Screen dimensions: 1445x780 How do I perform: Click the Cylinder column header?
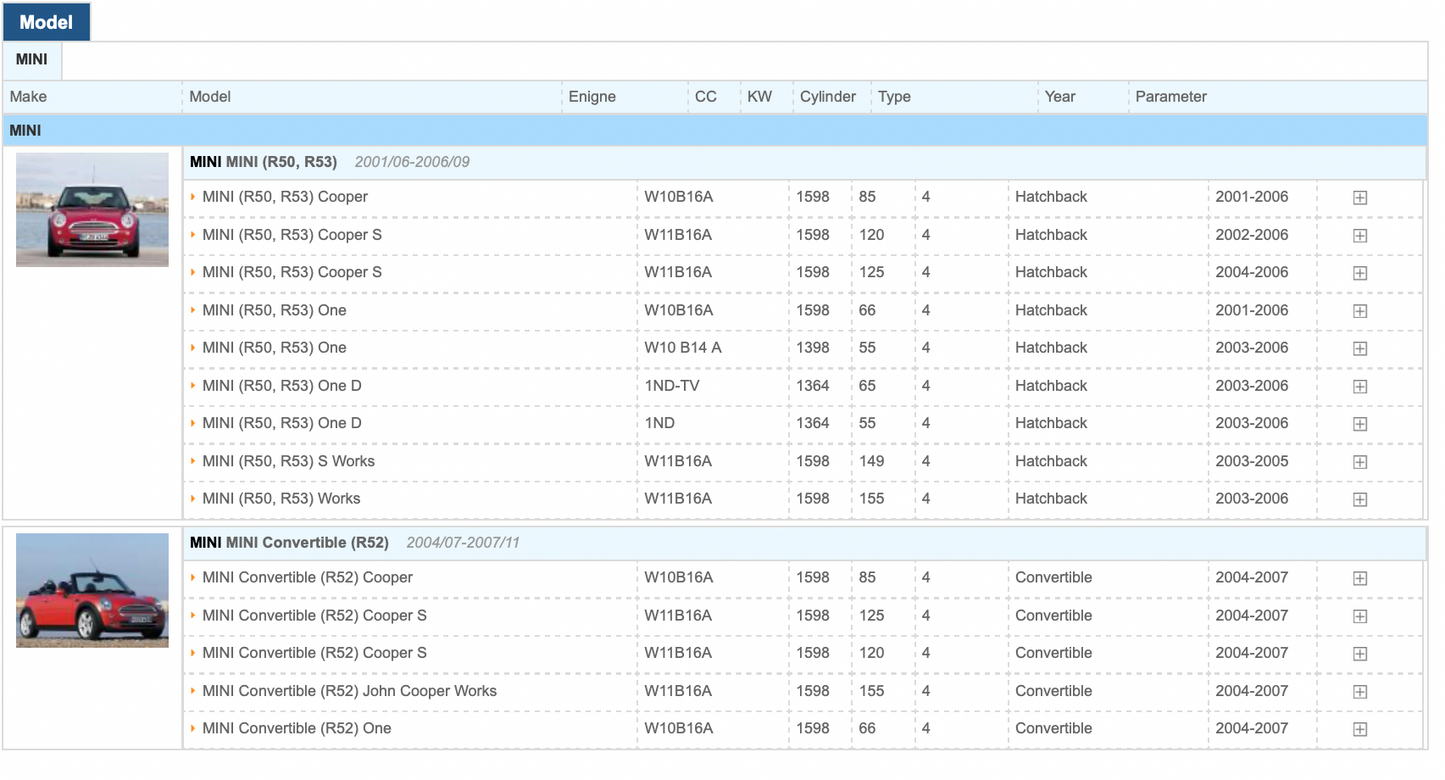(828, 97)
